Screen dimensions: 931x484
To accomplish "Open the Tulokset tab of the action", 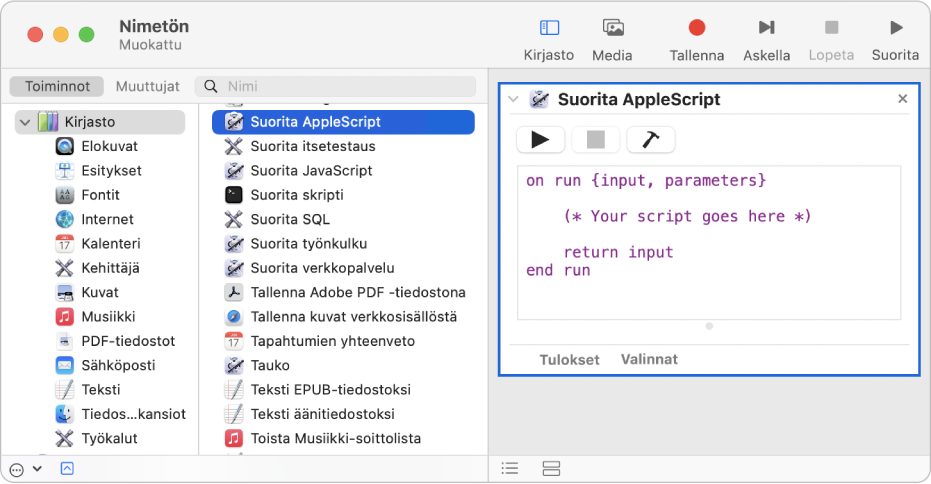I will (x=569, y=359).
